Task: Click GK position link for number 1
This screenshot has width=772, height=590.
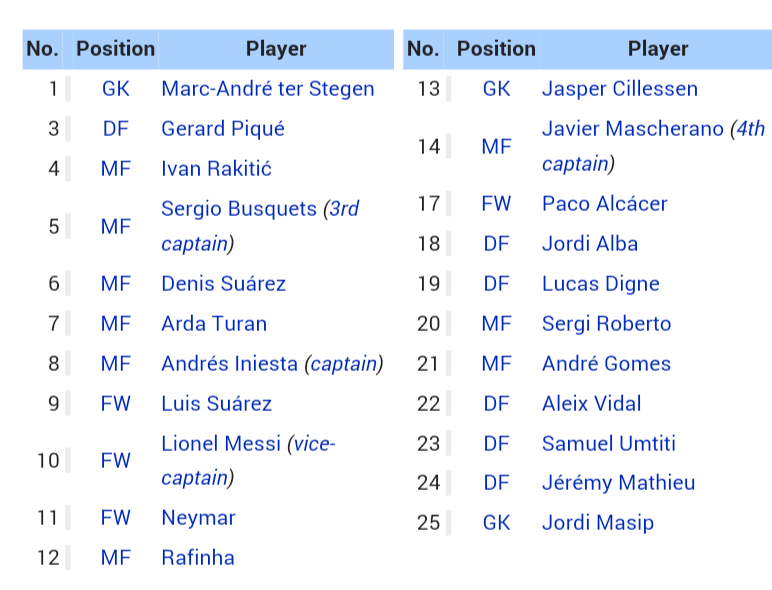Action: pos(116,89)
